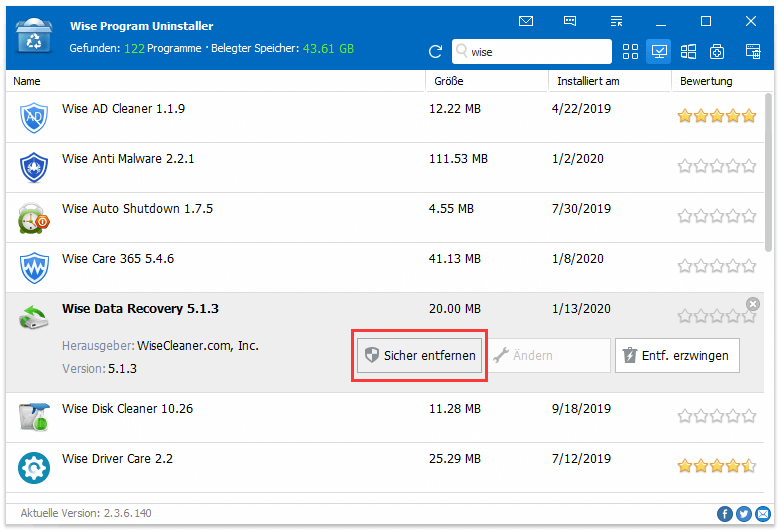Click the Wise Program Uninstaller logo icon
This screenshot has width=780, height=530.
pos(33,36)
